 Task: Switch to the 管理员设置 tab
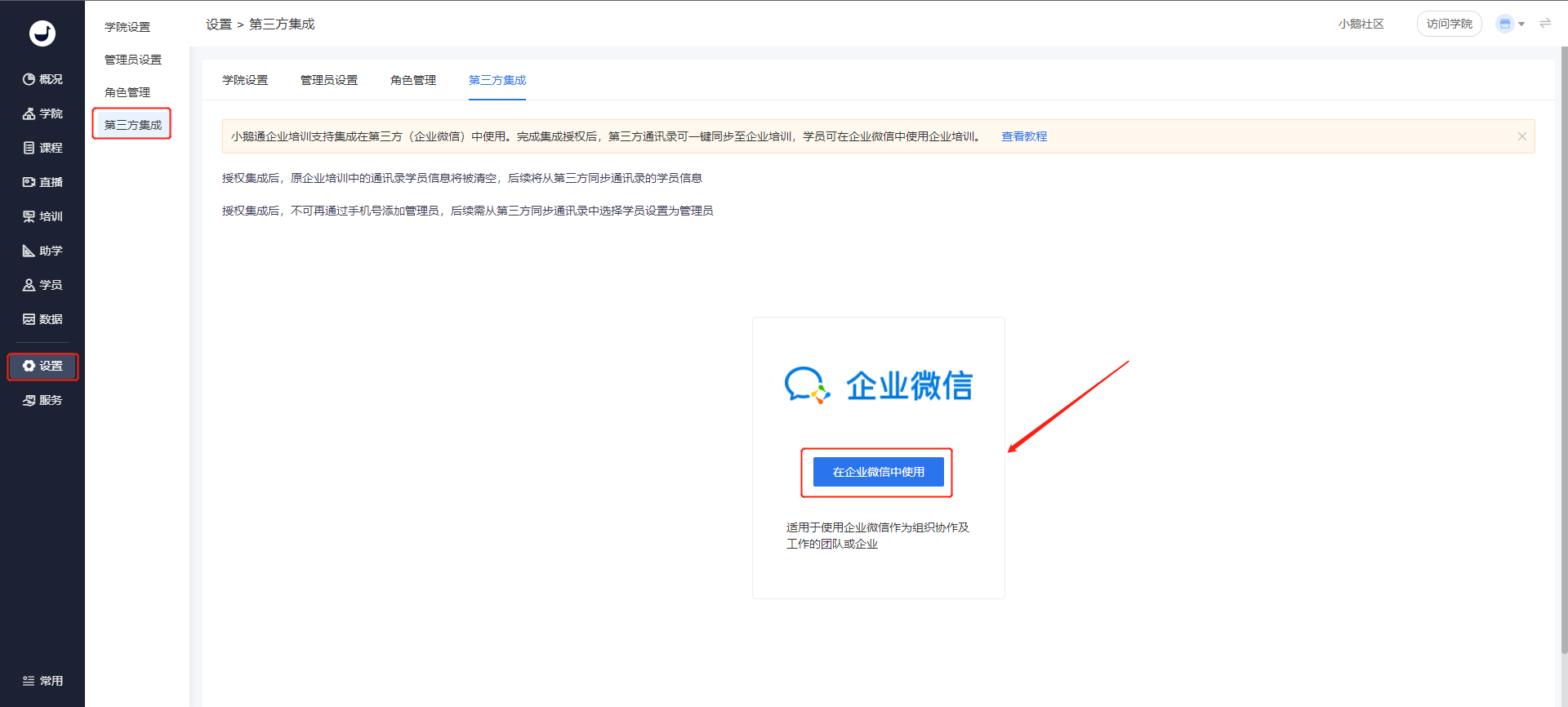(329, 80)
